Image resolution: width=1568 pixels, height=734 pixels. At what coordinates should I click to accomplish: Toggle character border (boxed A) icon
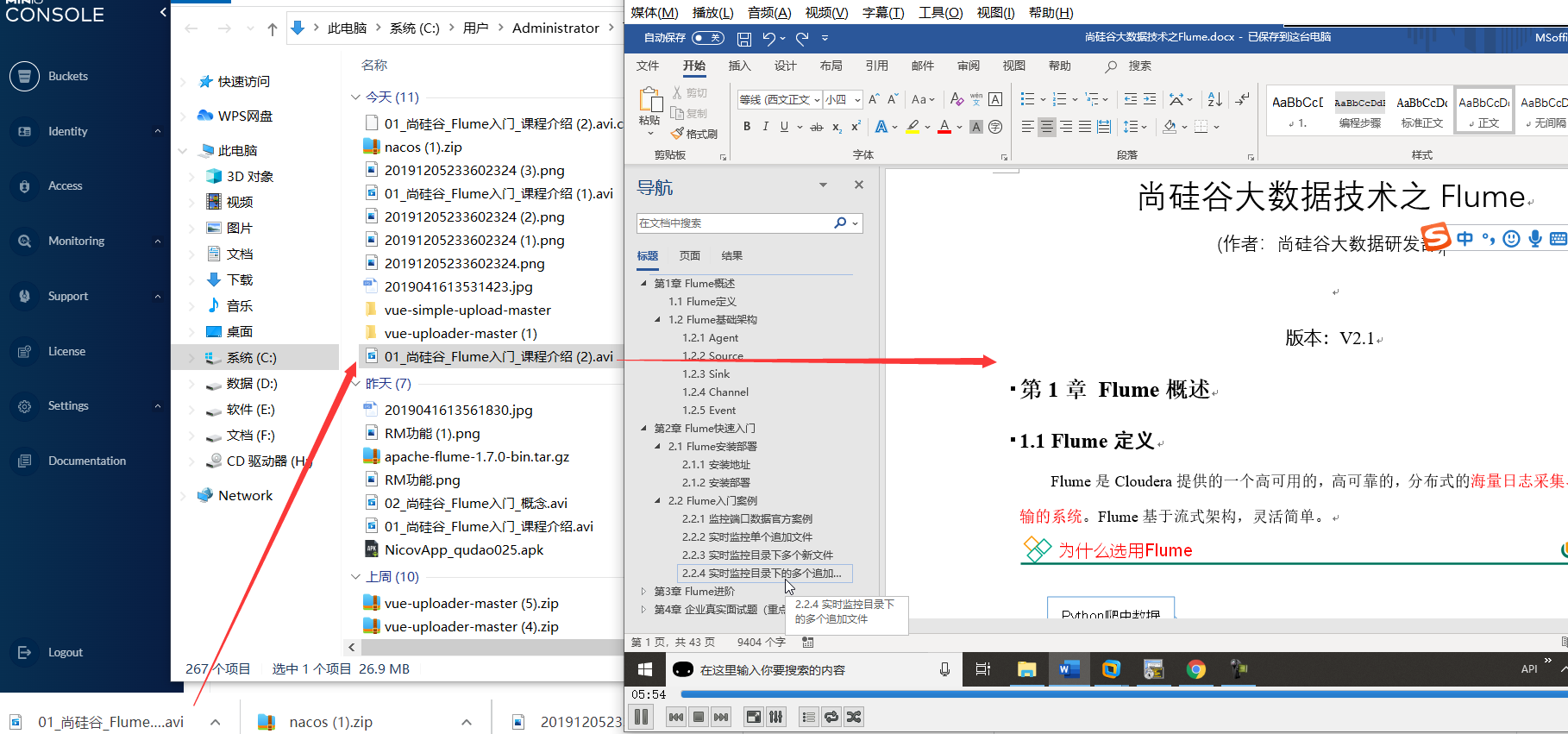(x=995, y=99)
